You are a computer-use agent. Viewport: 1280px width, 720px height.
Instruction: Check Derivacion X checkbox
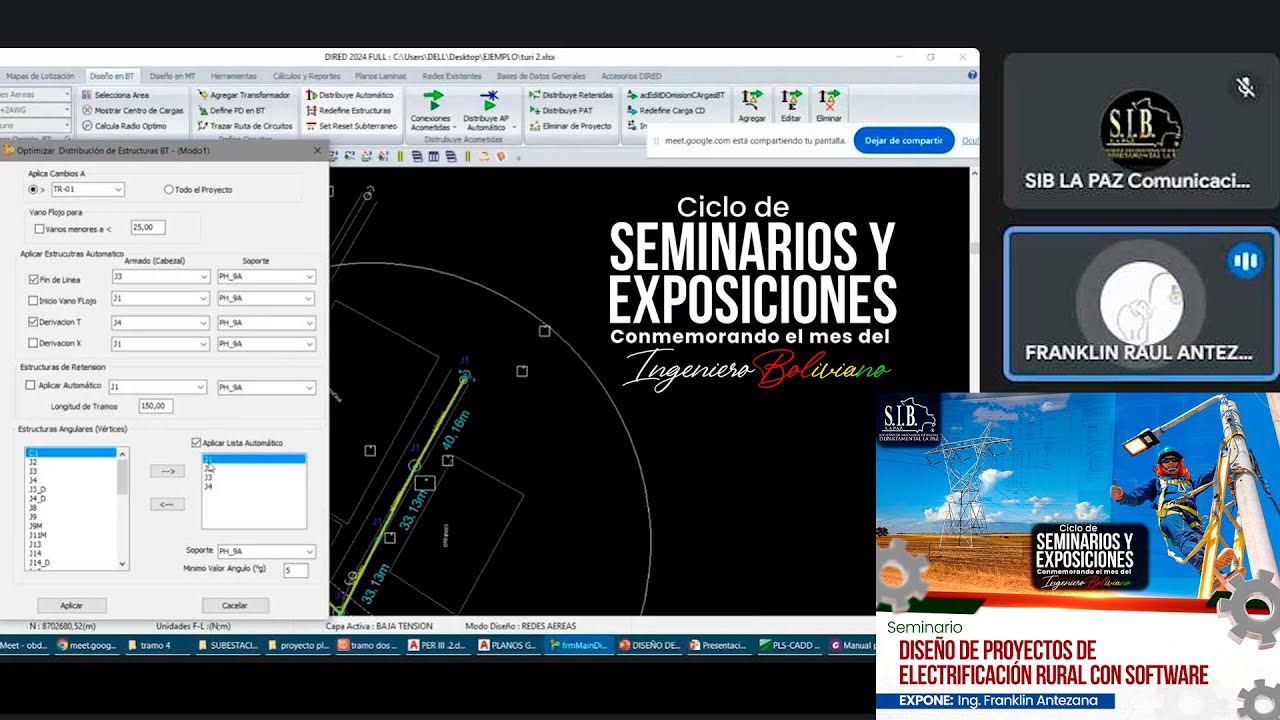33,343
